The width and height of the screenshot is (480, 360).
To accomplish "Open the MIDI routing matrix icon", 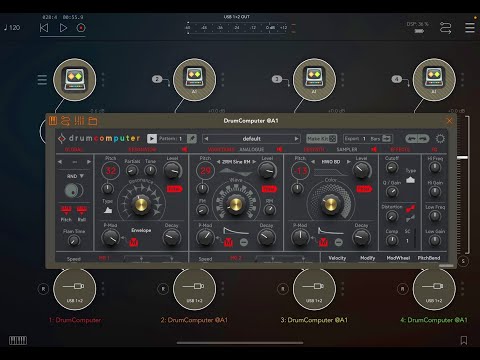I will click(x=446, y=28).
